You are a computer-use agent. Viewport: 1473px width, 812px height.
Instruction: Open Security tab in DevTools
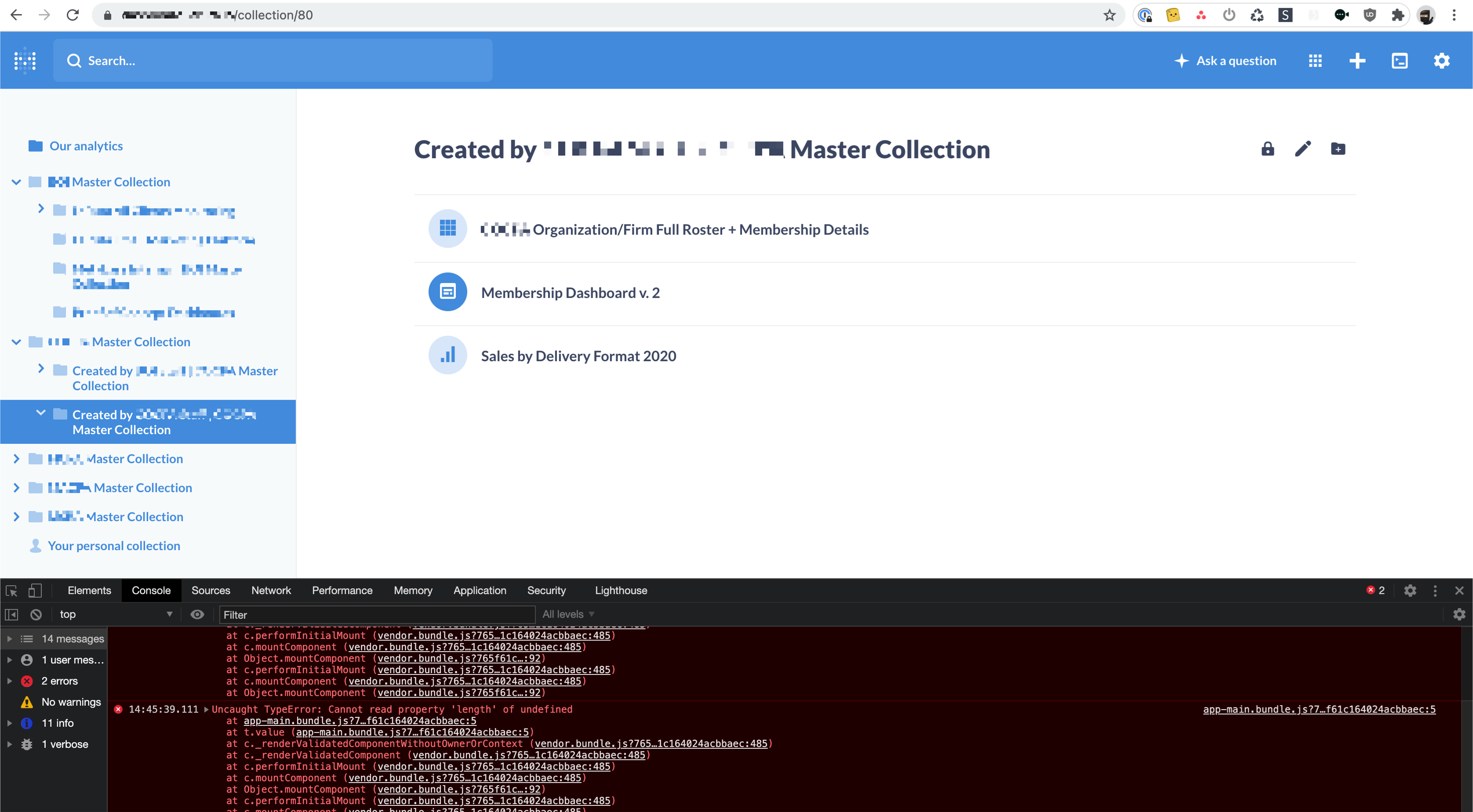point(546,590)
